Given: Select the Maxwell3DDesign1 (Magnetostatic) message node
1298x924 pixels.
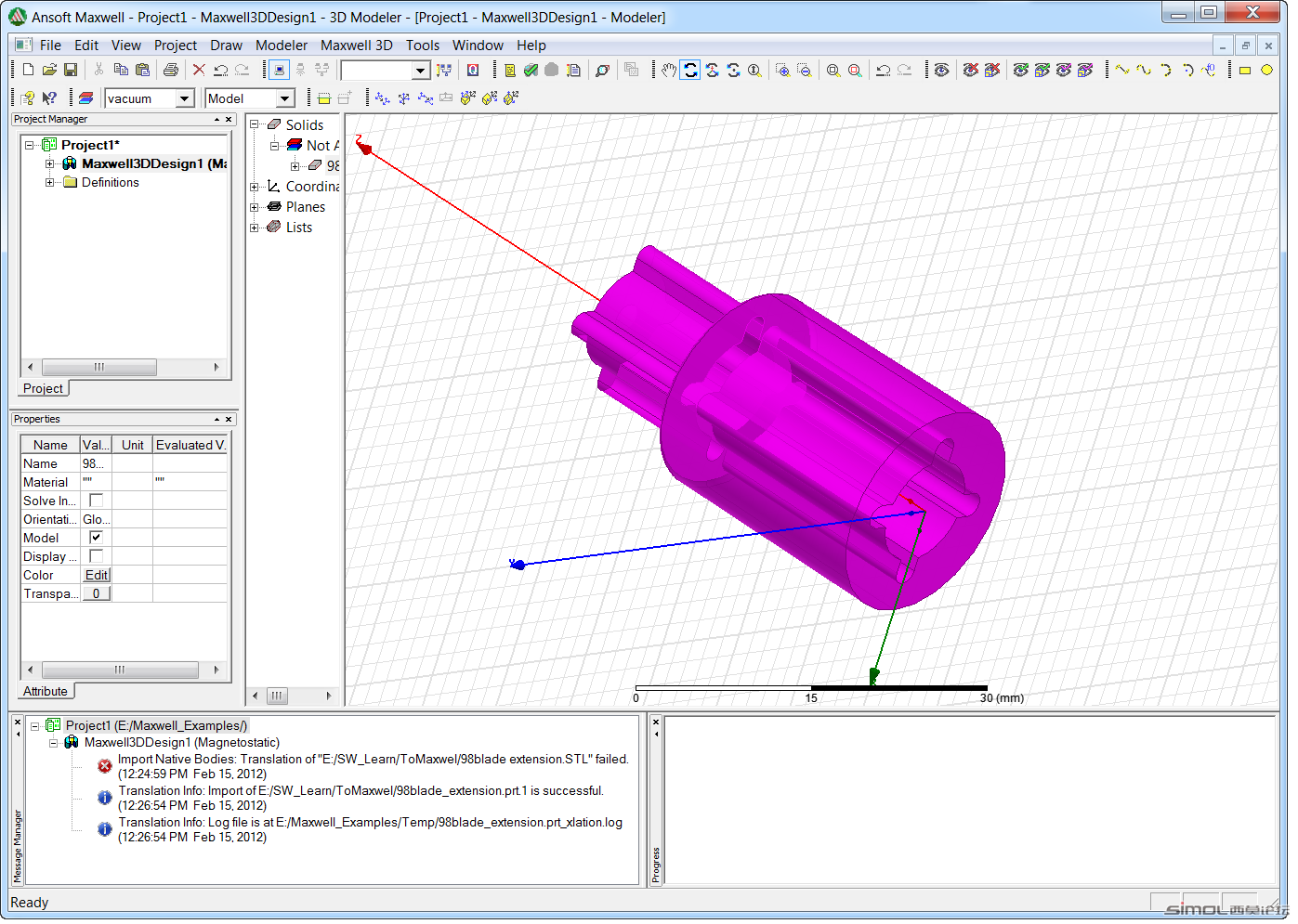Looking at the screenshot, I should coord(182,743).
